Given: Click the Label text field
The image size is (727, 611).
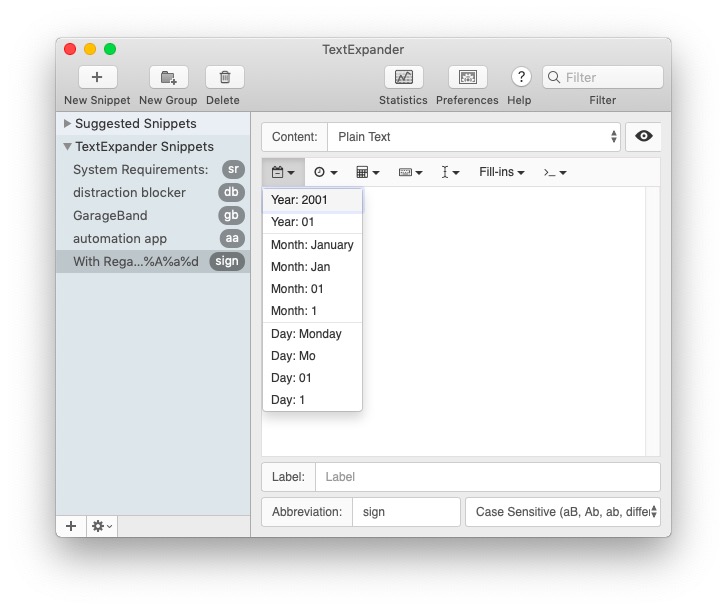Looking at the screenshot, I should pos(488,477).
